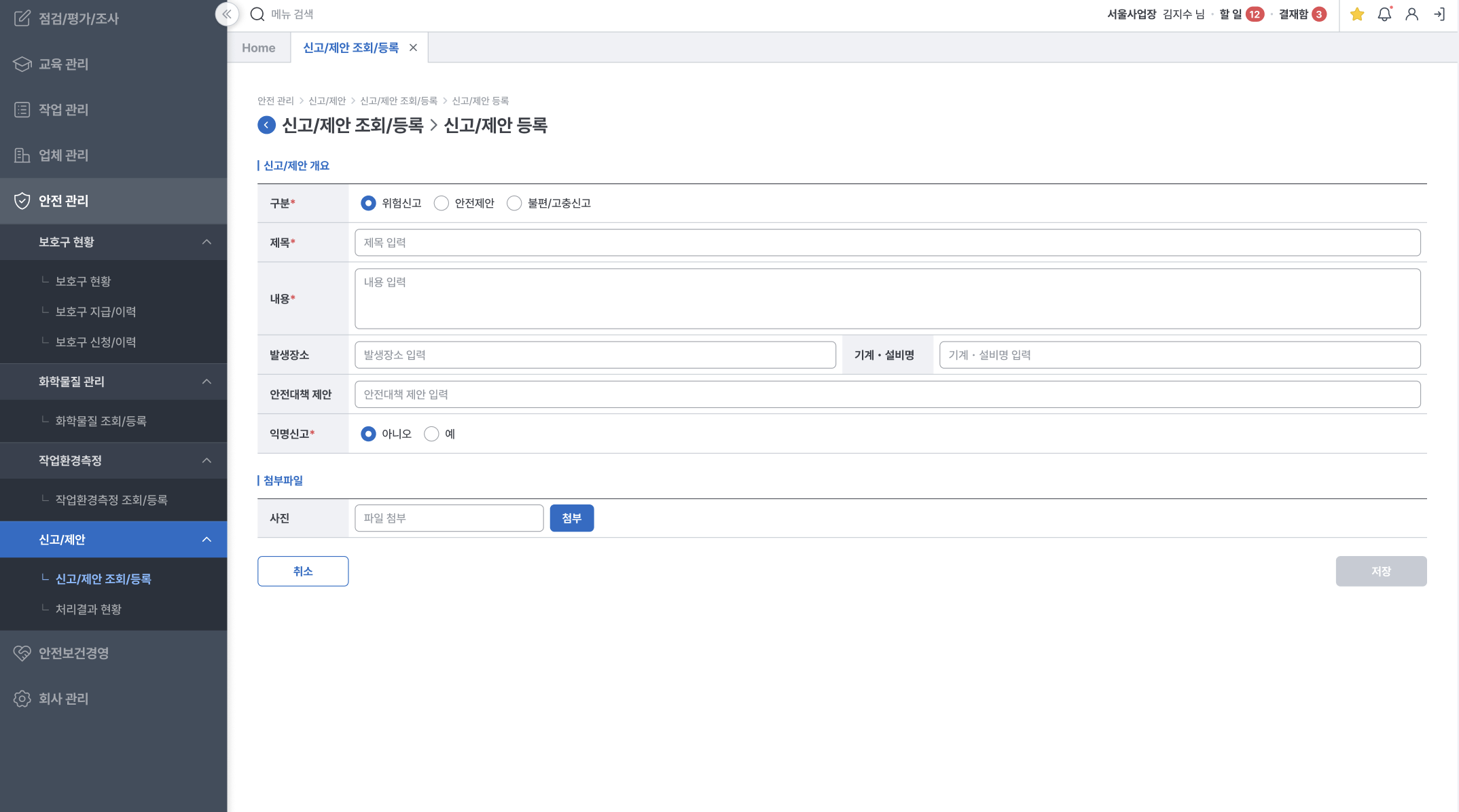Choose 예 for 익명신고

coord(431,434)
